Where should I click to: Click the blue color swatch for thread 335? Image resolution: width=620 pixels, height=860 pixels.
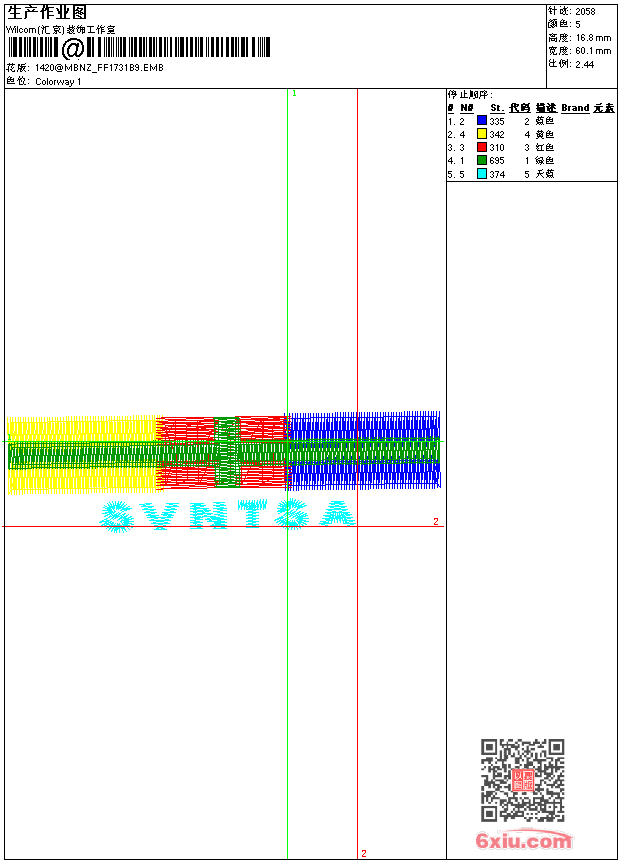[x=482, y=121]
